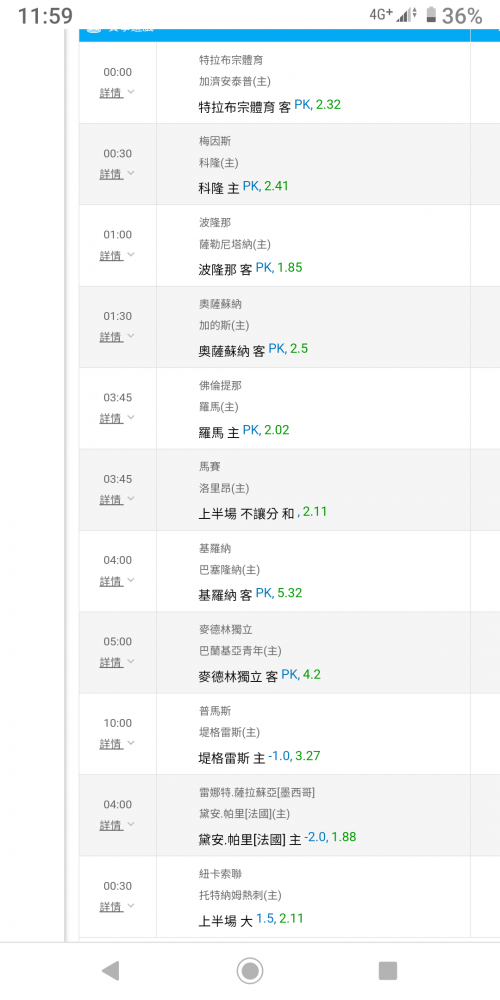
Task: Tap the Android home circle icon
Action: (x=250, y=971)
